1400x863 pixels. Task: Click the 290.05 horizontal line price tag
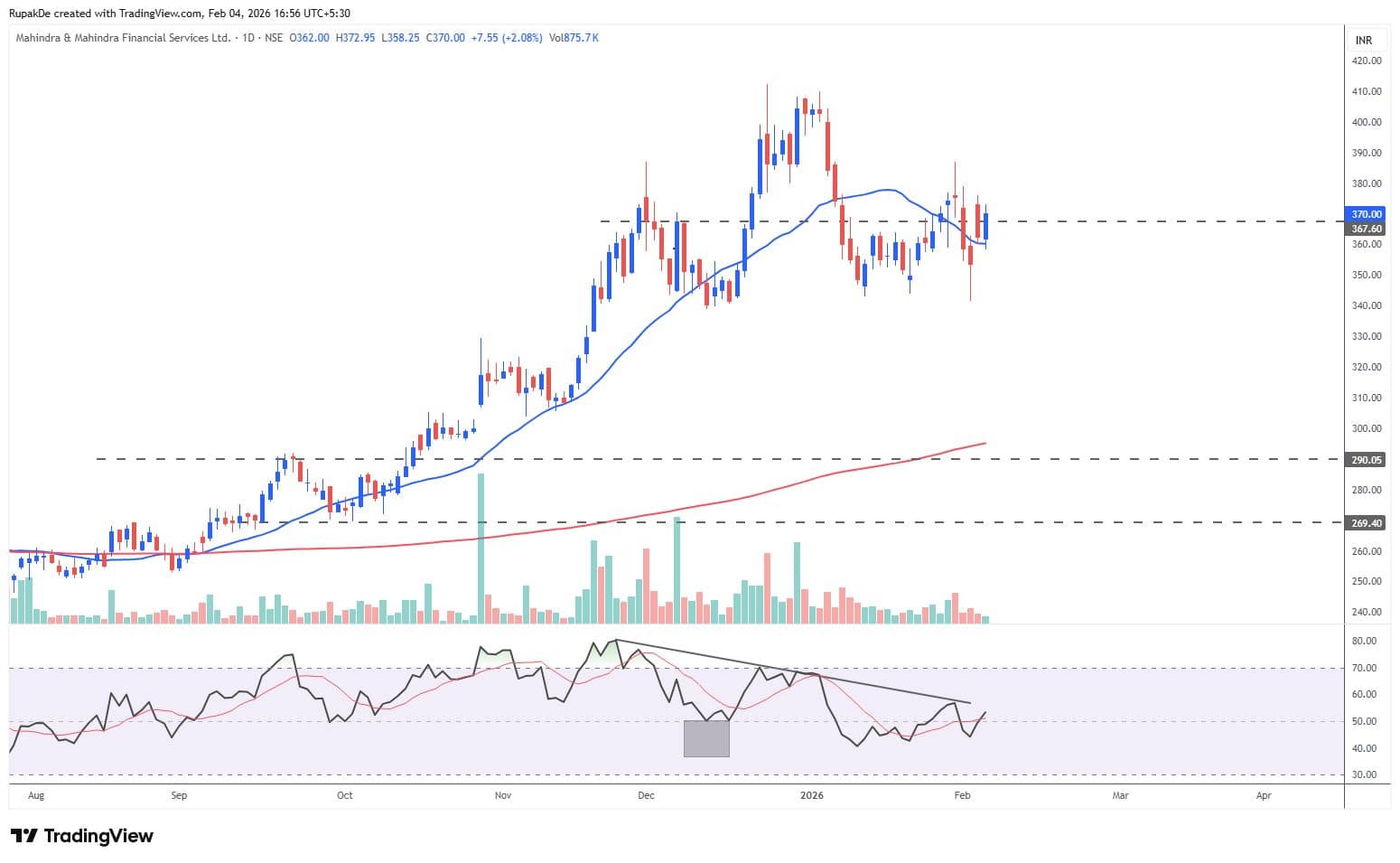tap(1365, 460)
